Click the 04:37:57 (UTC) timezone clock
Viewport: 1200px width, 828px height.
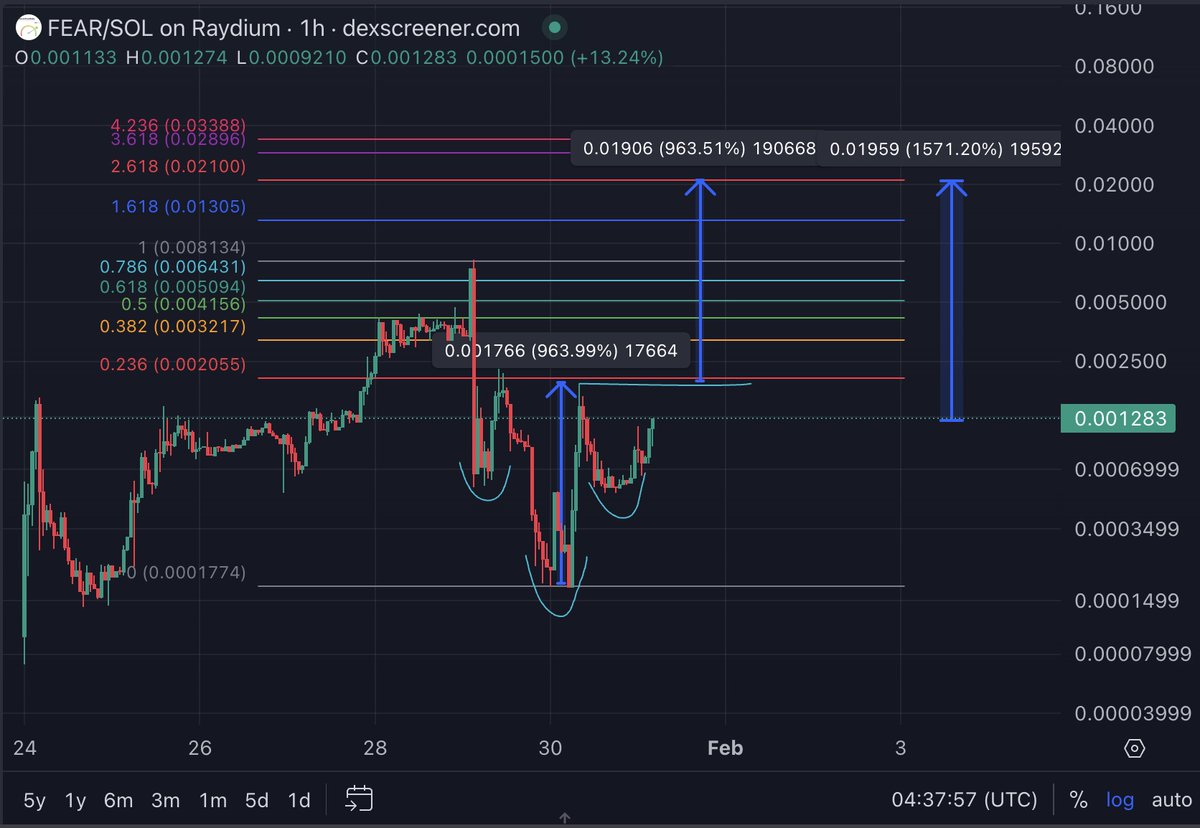click(x=966, y=800)
